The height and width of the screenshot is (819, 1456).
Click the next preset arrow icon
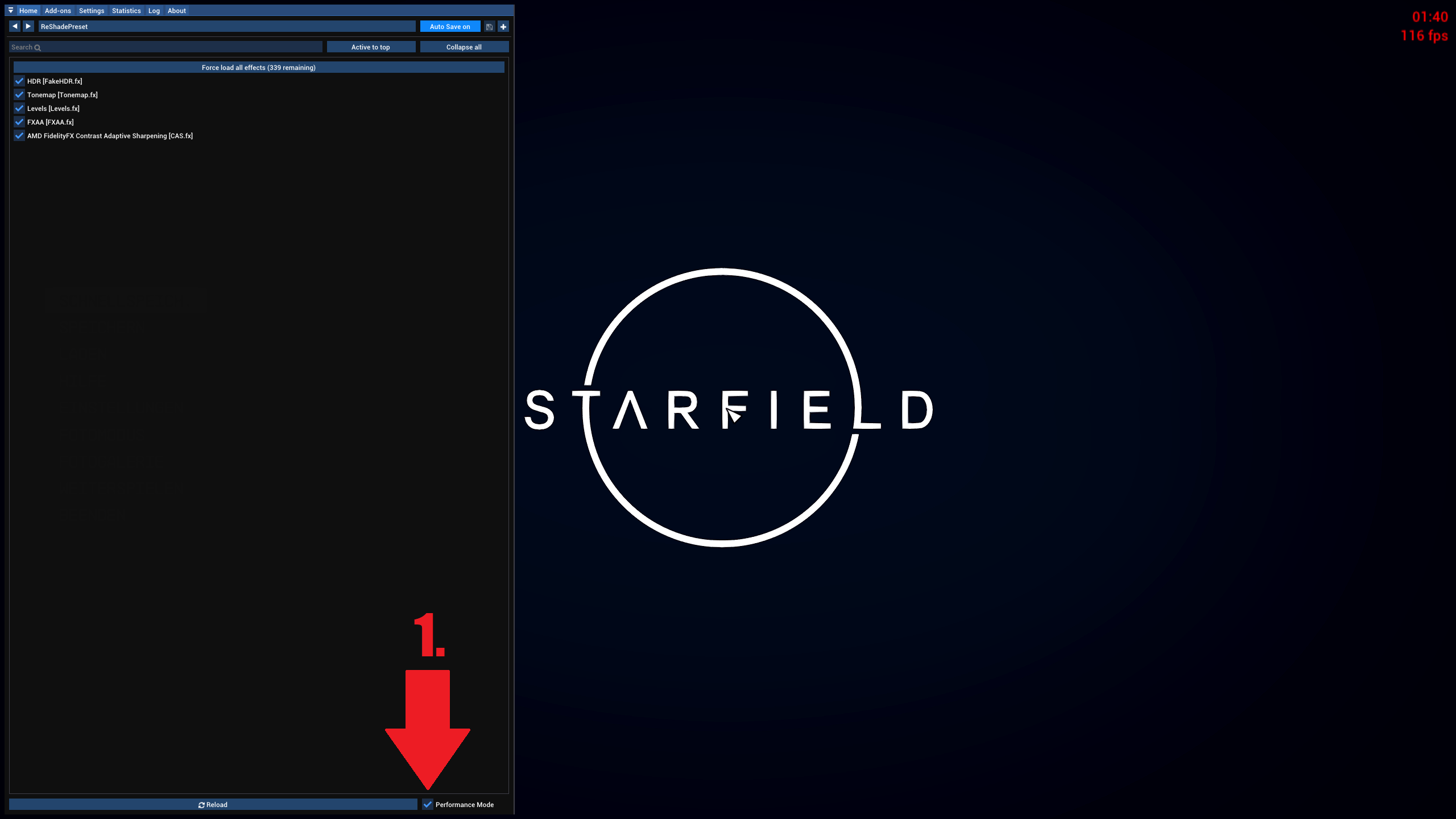28,26
